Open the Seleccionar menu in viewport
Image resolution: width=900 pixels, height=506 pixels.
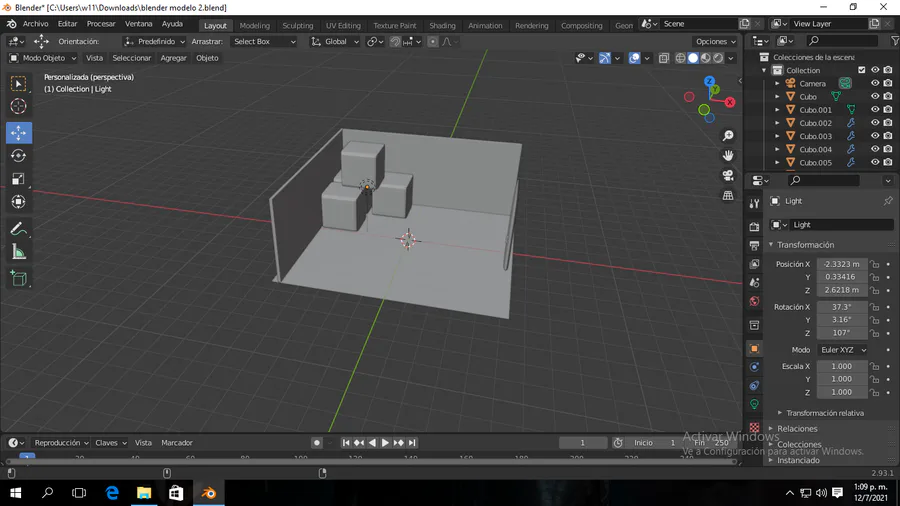[x=131, y=58]
